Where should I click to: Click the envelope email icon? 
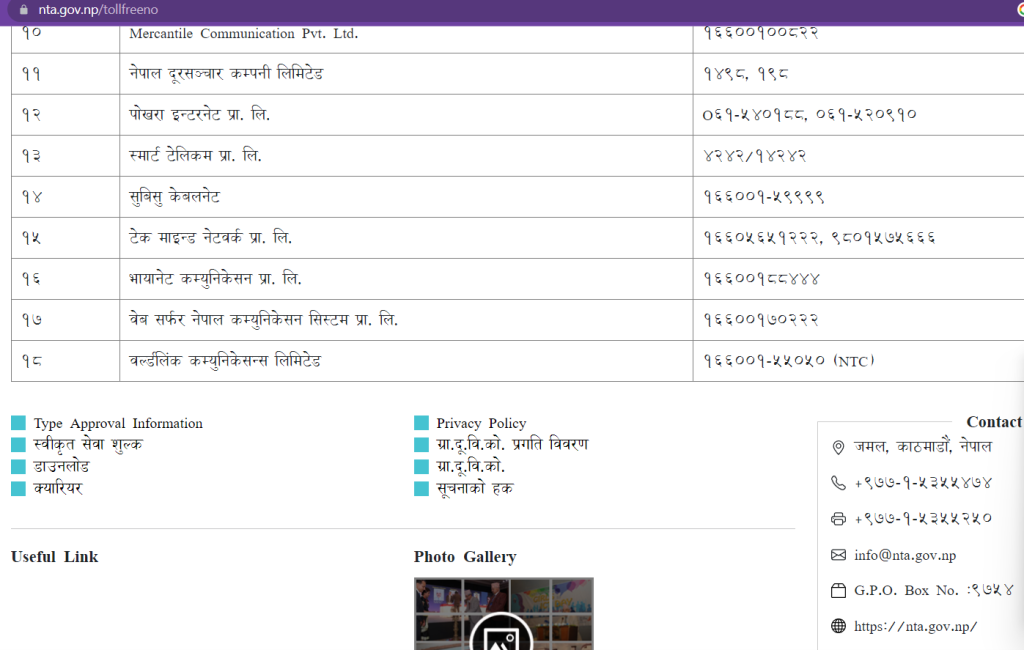pyautogui.click(x=838, y=555)
